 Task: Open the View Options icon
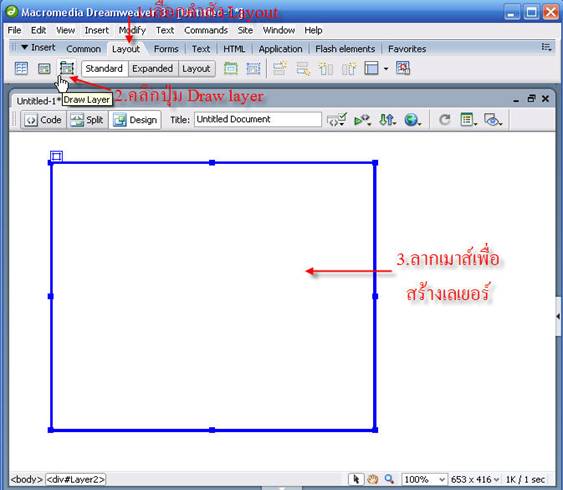(x=468, y=120)
